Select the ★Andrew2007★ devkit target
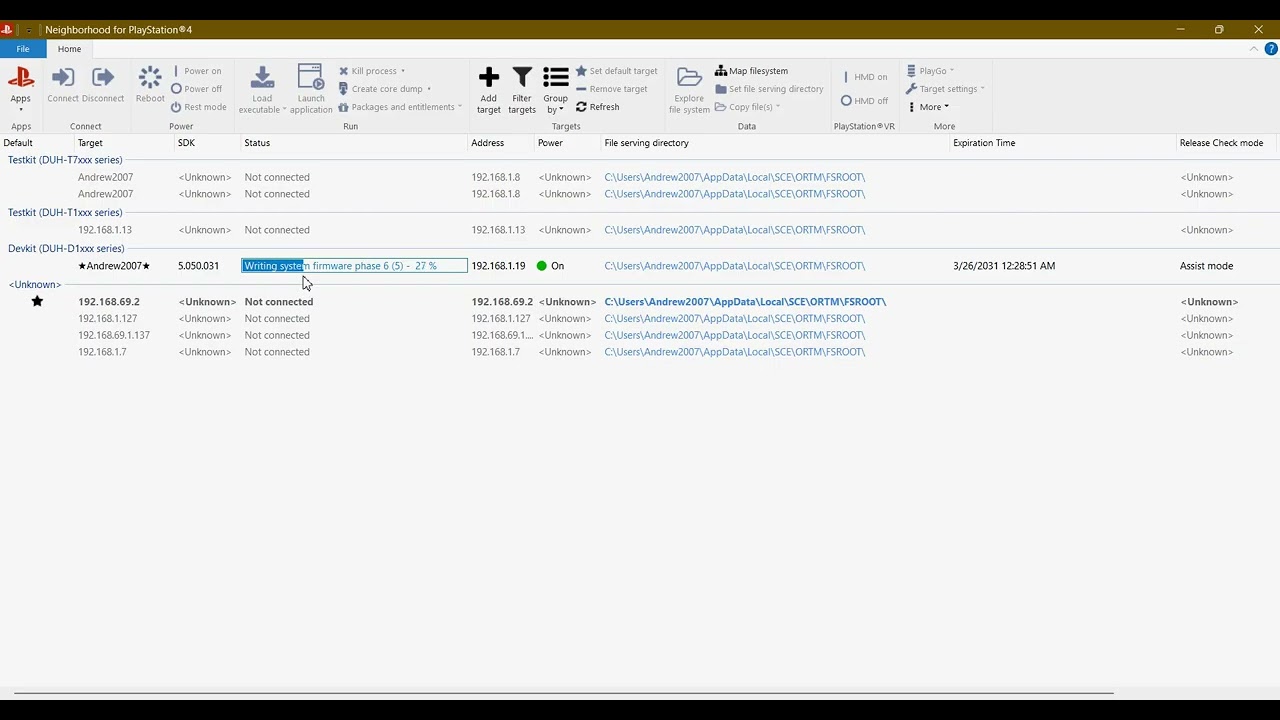Image resolution: width=1280 pixels, height=720 pixels. pyautogui.click(x=114, y=266)
